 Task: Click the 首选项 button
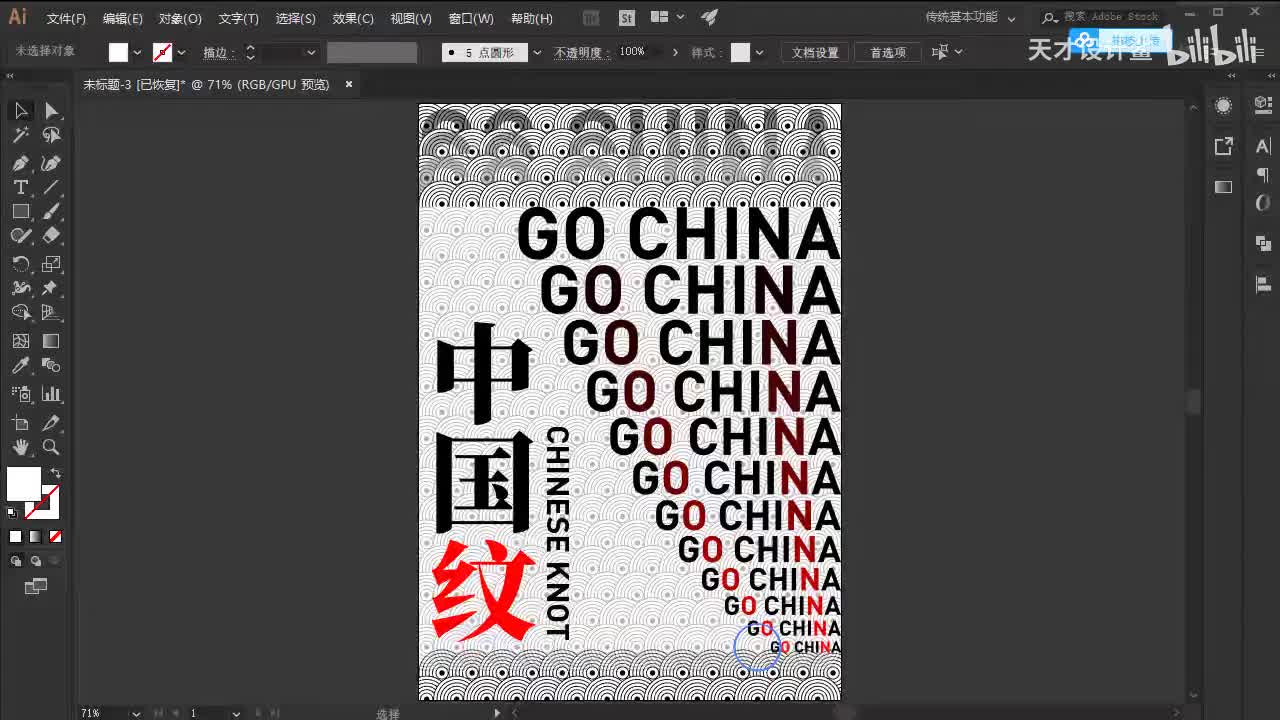888,52
